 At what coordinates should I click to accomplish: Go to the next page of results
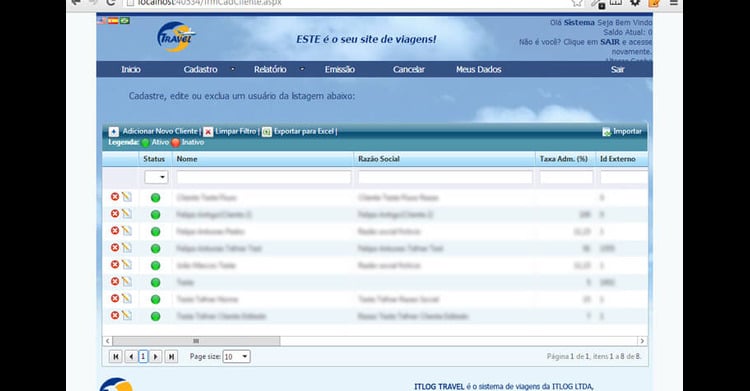[x=155, y=357]
